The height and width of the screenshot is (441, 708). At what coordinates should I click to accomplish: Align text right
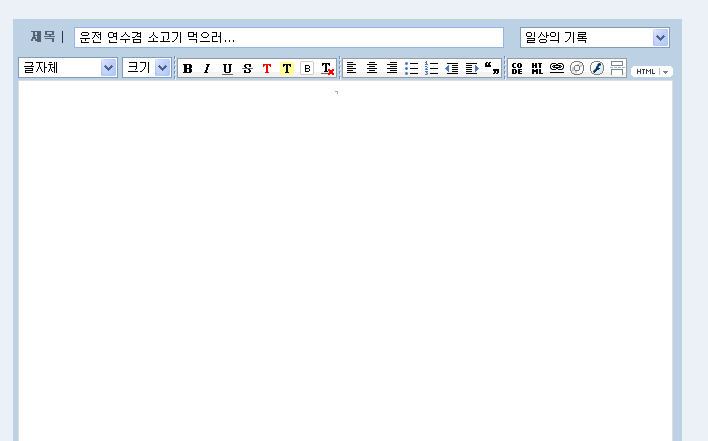(x=392, y=68)
